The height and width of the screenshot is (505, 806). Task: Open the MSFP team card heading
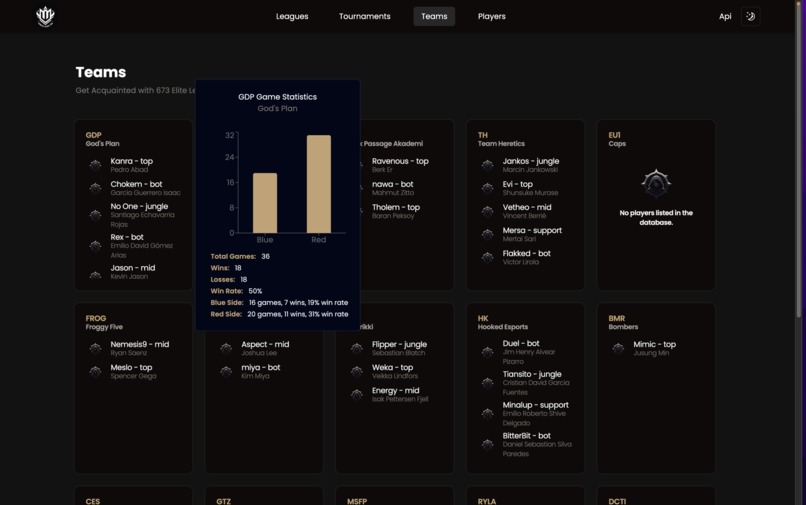[x=357, y=501]
